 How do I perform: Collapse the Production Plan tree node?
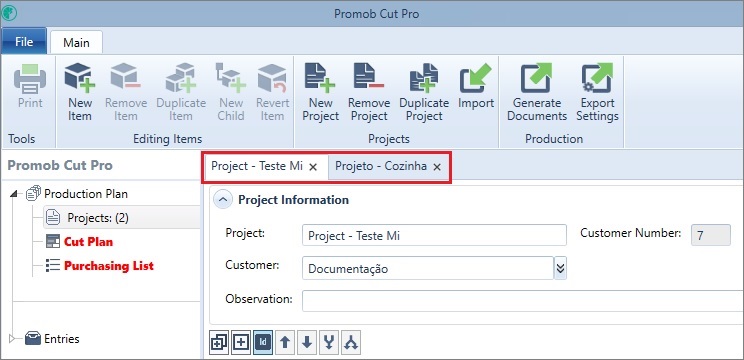point(14,194)
